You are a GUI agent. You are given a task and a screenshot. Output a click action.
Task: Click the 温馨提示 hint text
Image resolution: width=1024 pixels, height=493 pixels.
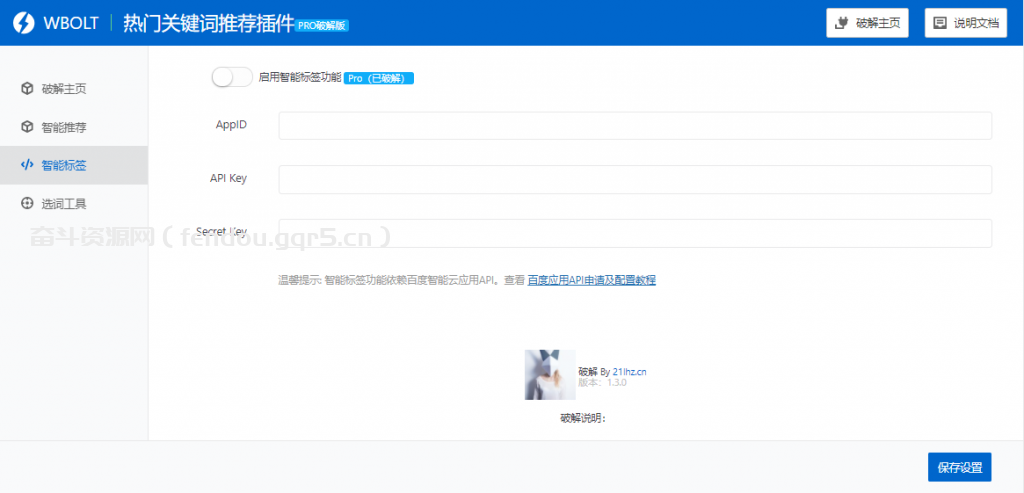pyautogui.click(x=402, y=281)
